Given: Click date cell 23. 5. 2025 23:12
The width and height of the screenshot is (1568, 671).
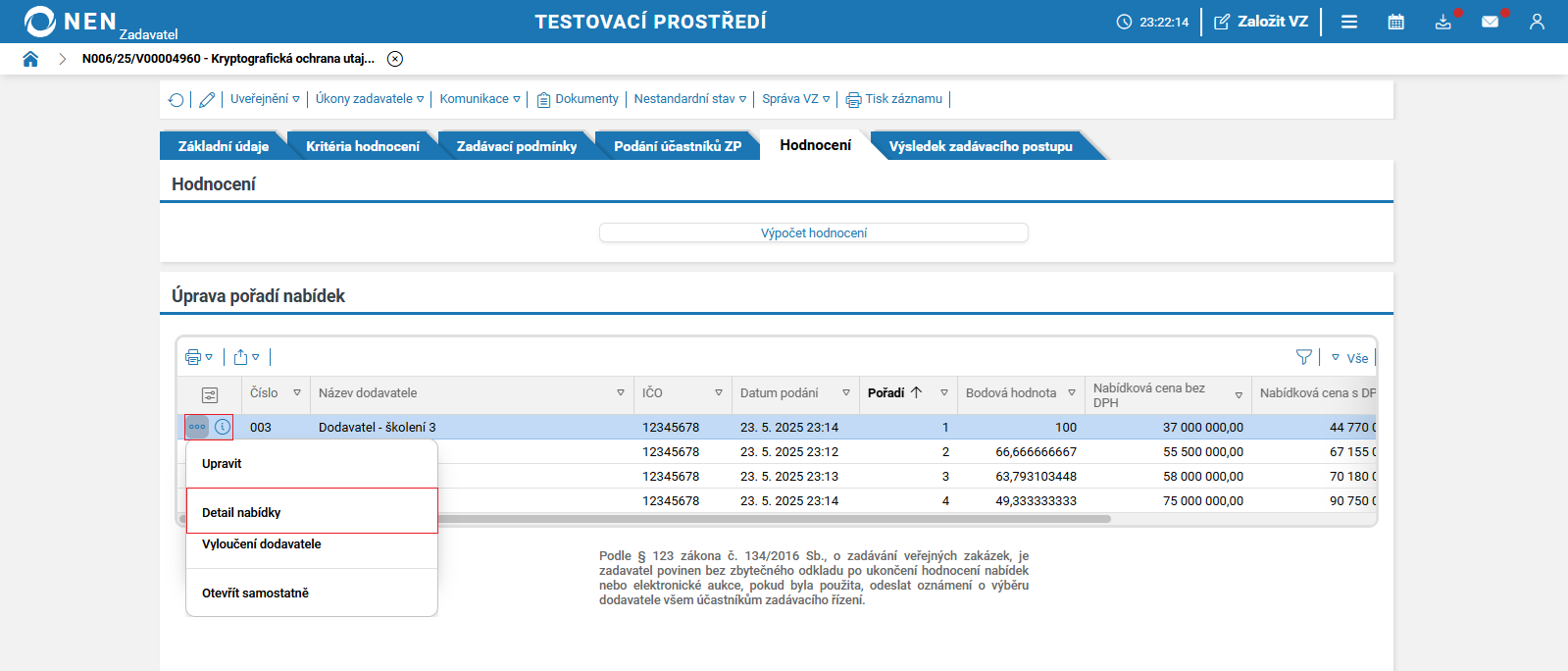Looking at the screenshot, I should pyautogui.click(x=789, y=452).
